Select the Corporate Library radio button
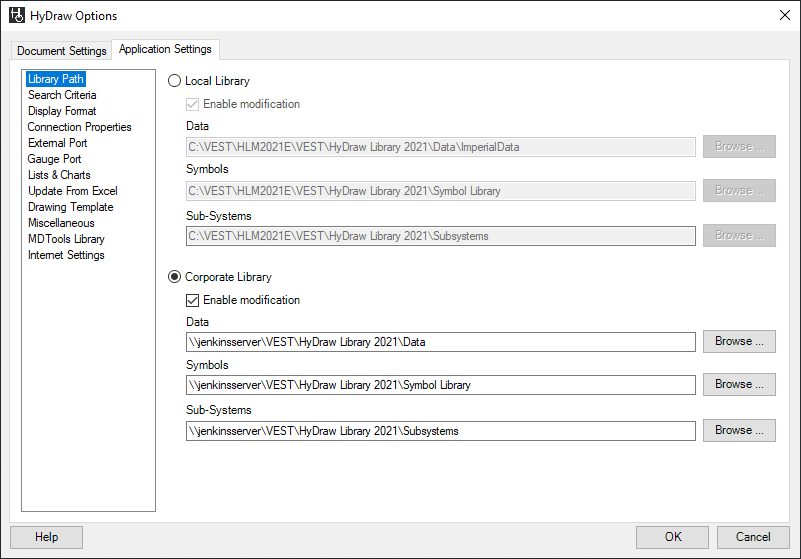 [175, 277]
